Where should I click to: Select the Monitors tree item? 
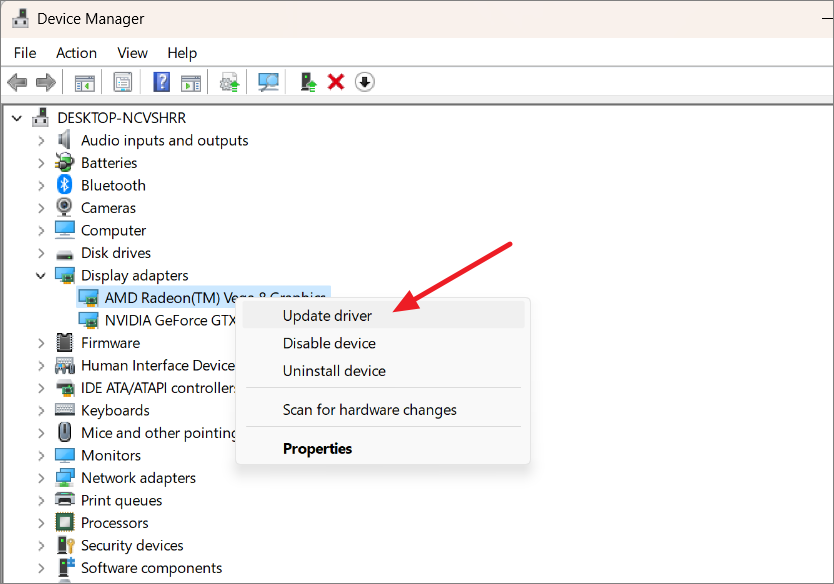(111, 455)
